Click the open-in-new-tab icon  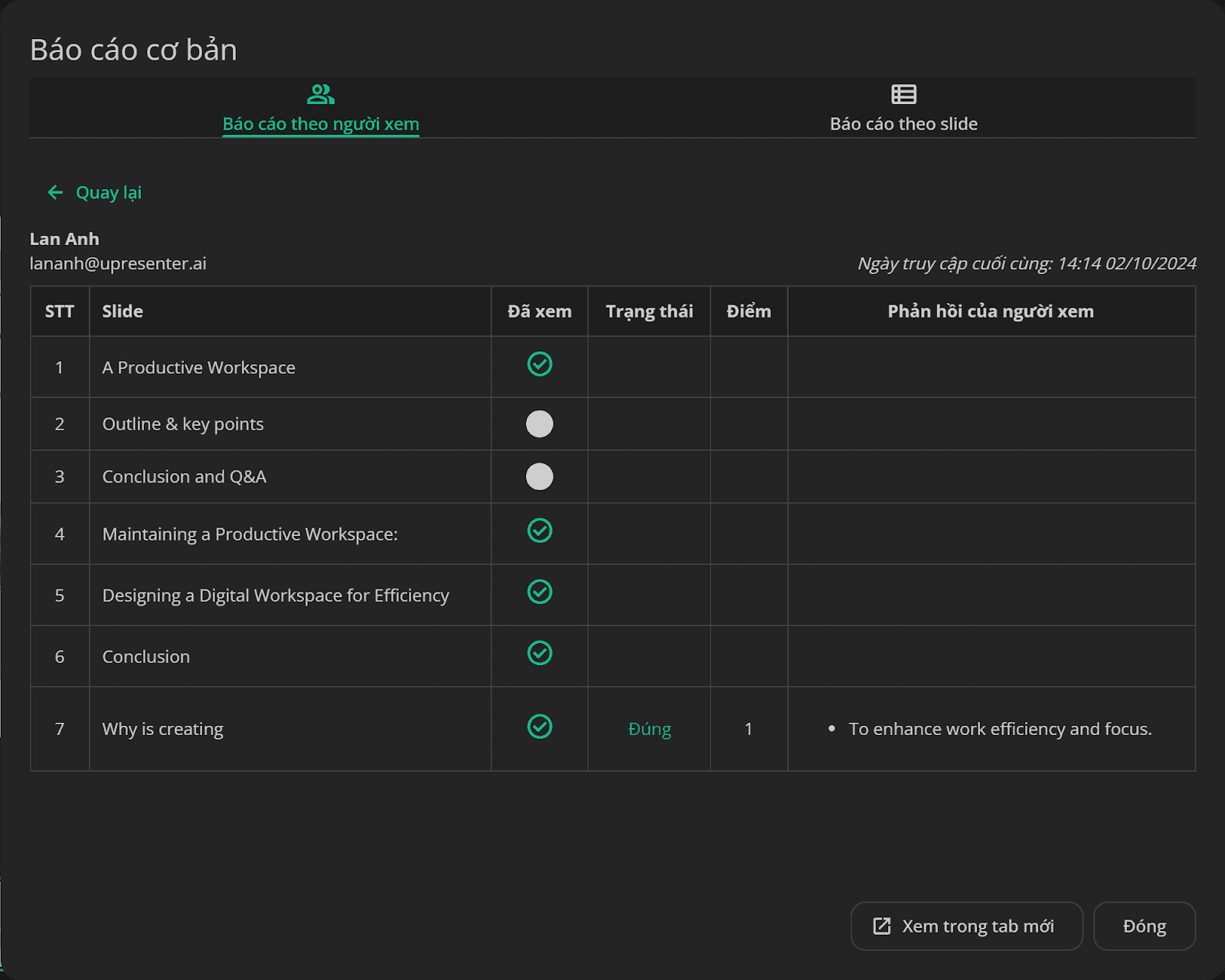point(882,926)
